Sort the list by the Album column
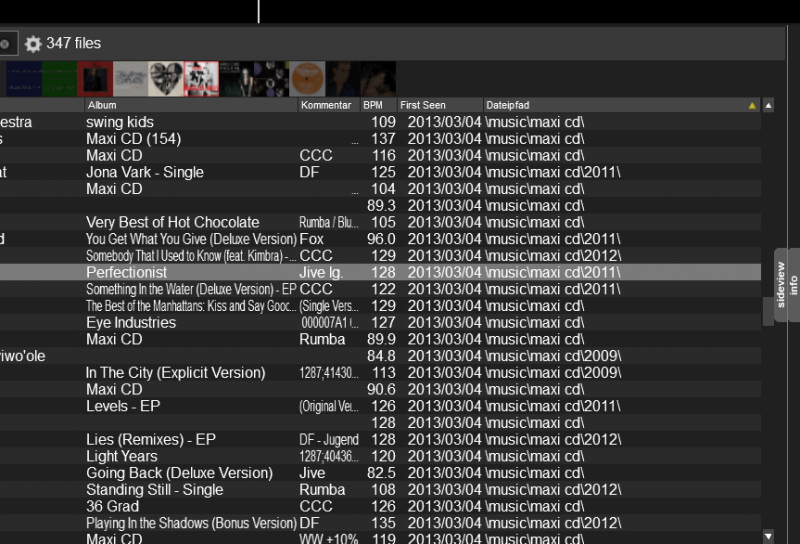Viewport: 800px width, 544px height. pos(191,105)
